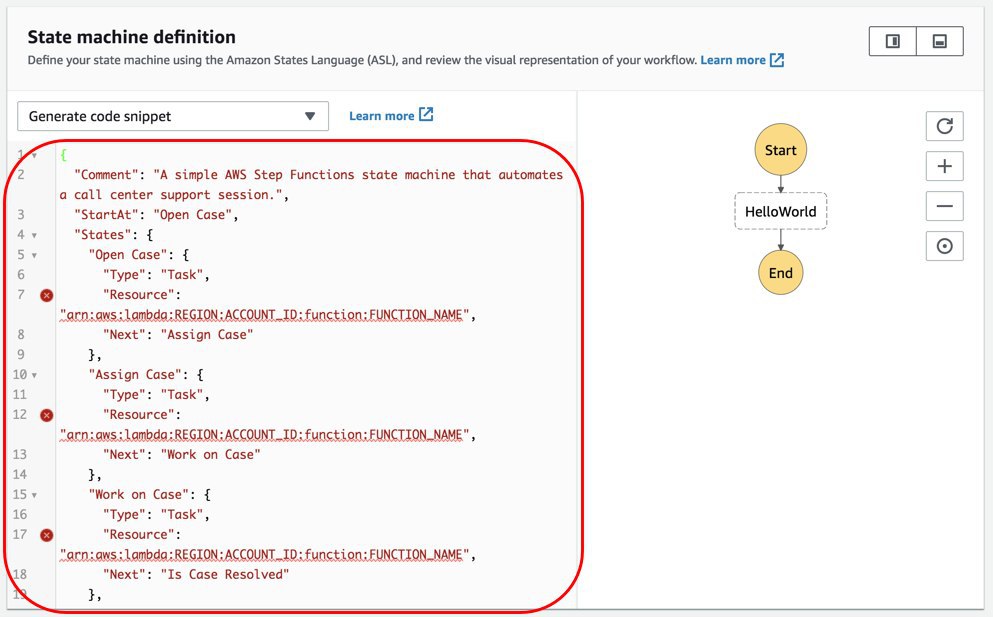This screenshot has width=993, height=617.
Task: Click error marker on line 17
Action: 47,535
